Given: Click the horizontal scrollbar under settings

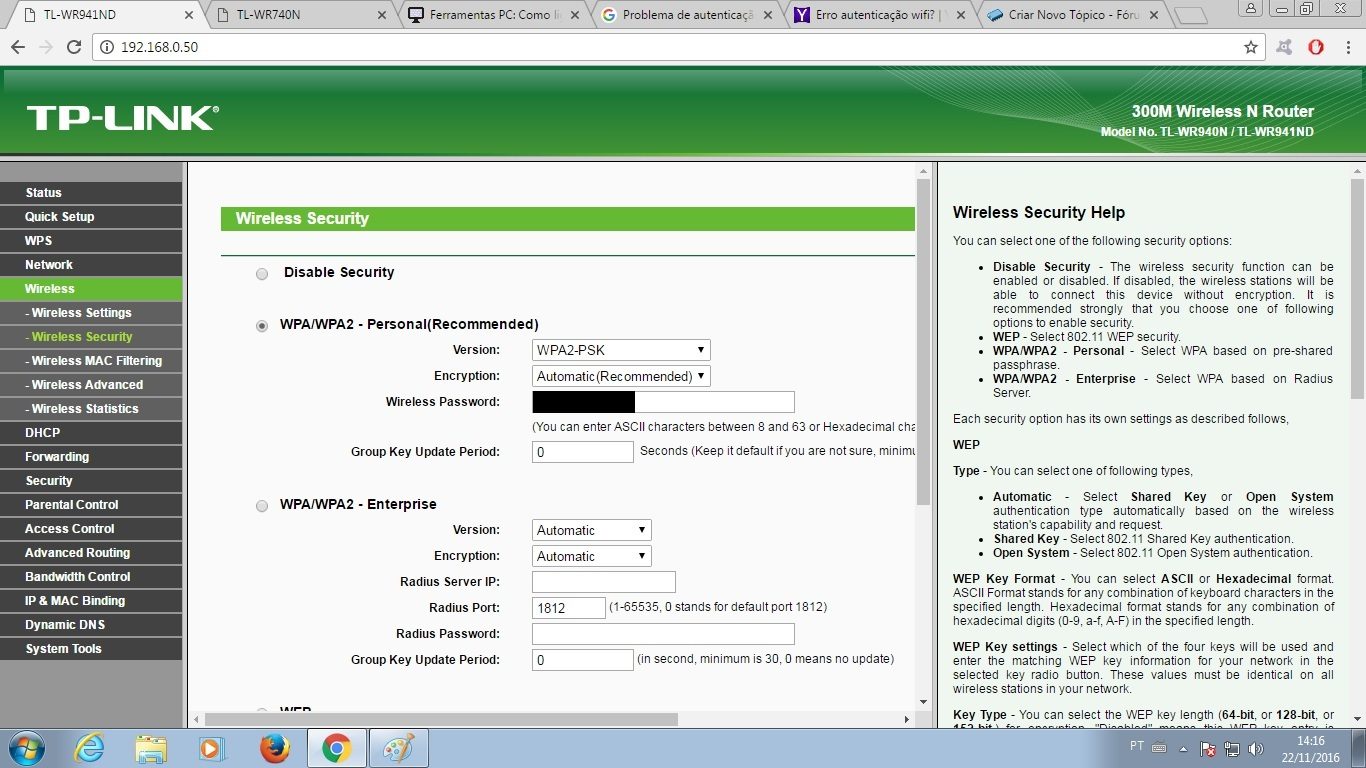Looking at the screenshot, I should pos(441,719).
